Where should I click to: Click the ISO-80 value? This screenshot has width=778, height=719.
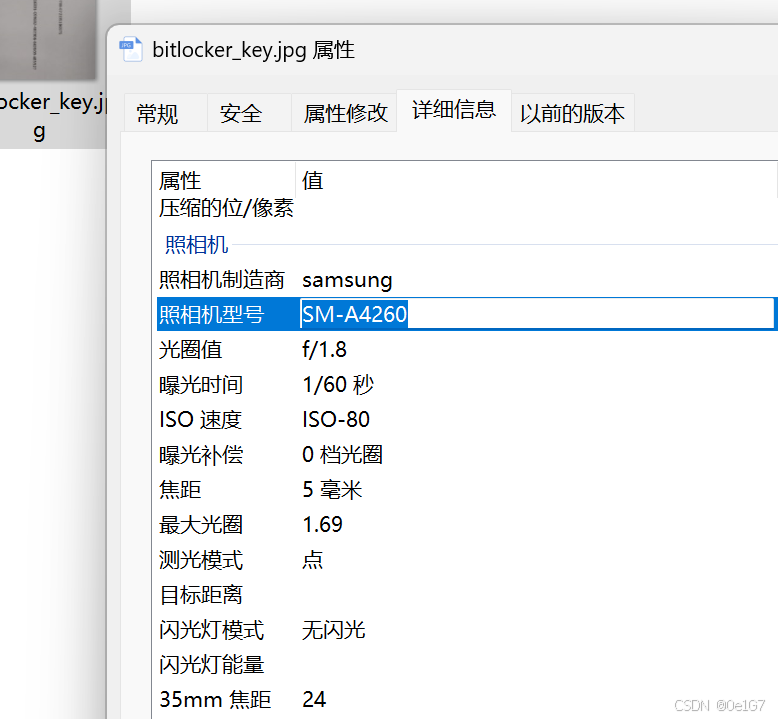336,419
